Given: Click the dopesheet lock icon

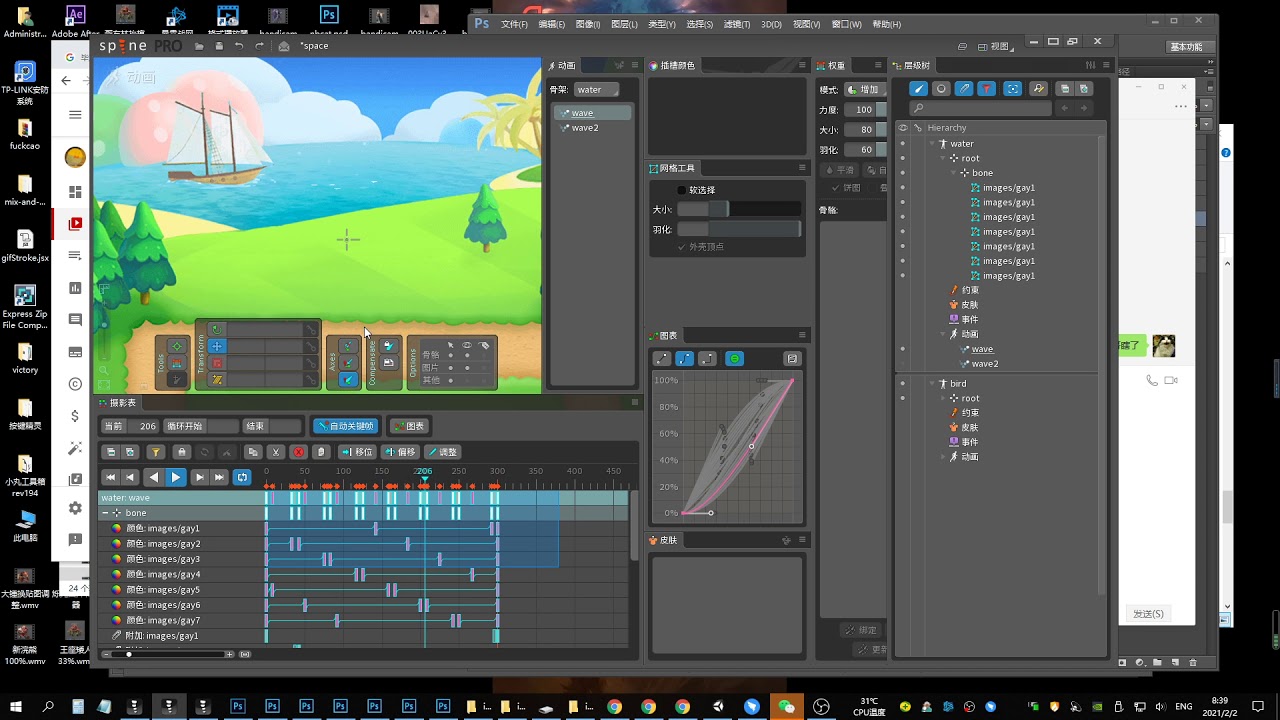Looking at the screenshot, I should (182, 452).
